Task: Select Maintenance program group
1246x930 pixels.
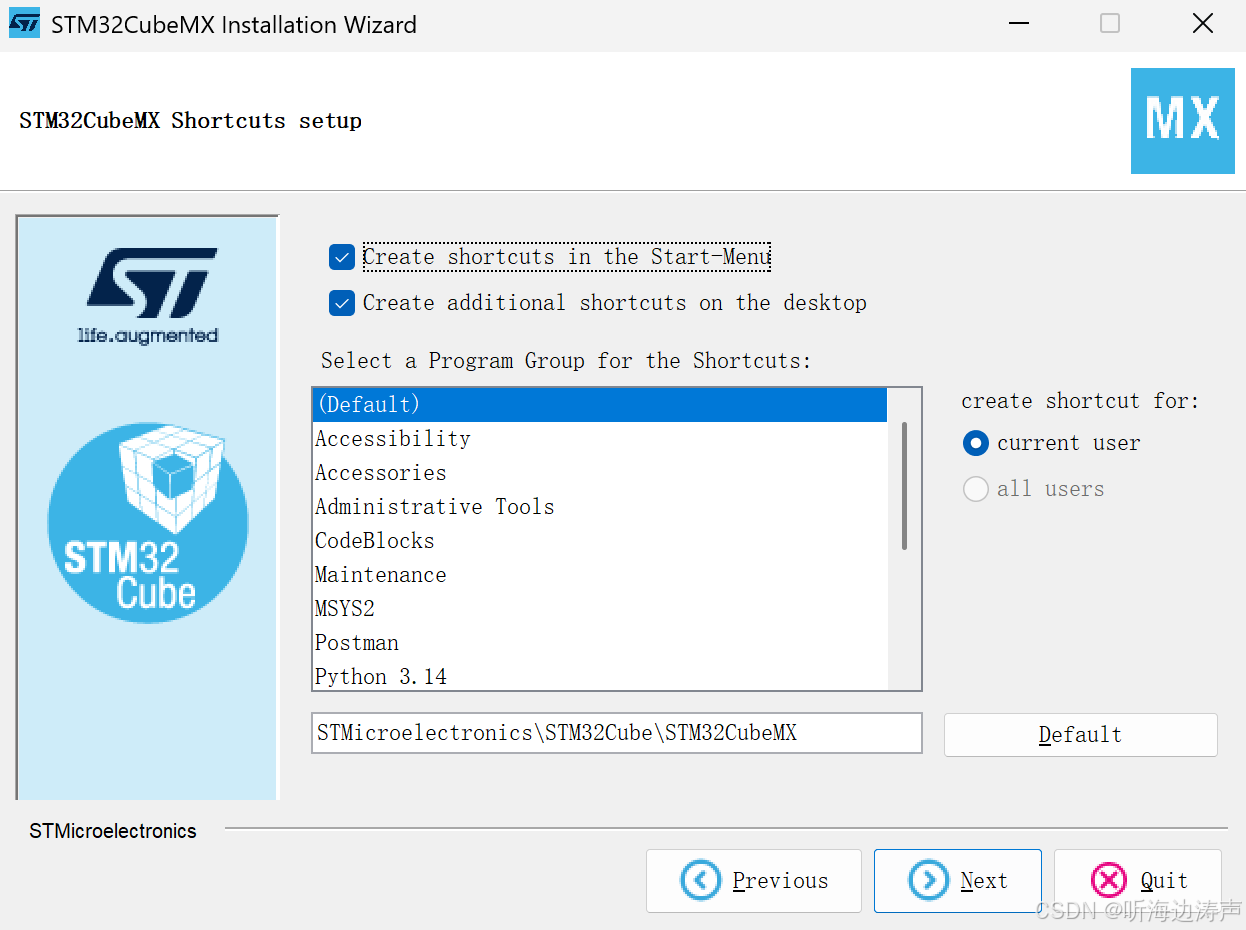Action: (600, 575)
